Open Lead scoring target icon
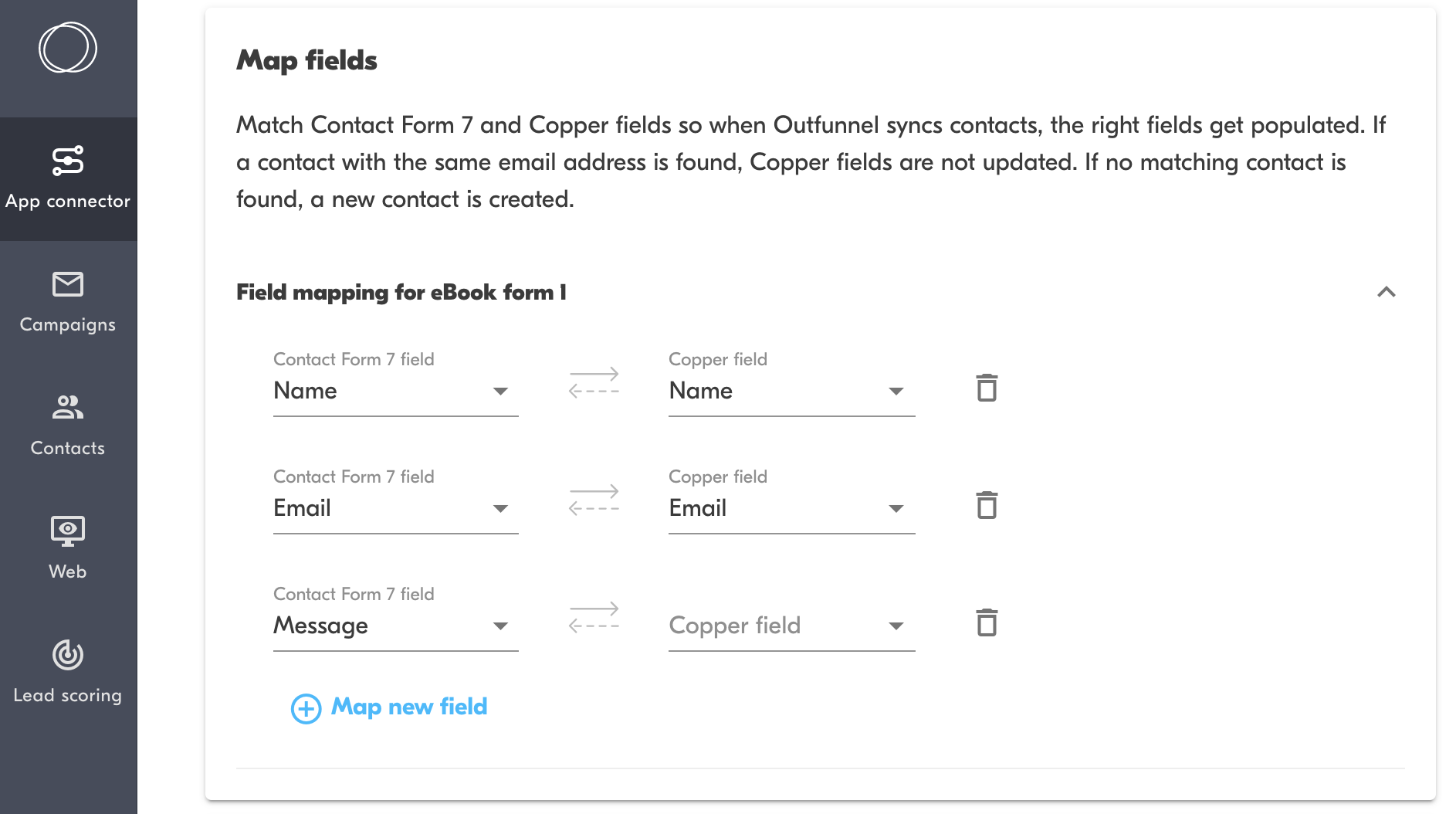Screen dimensions: 1456x814 68,655
